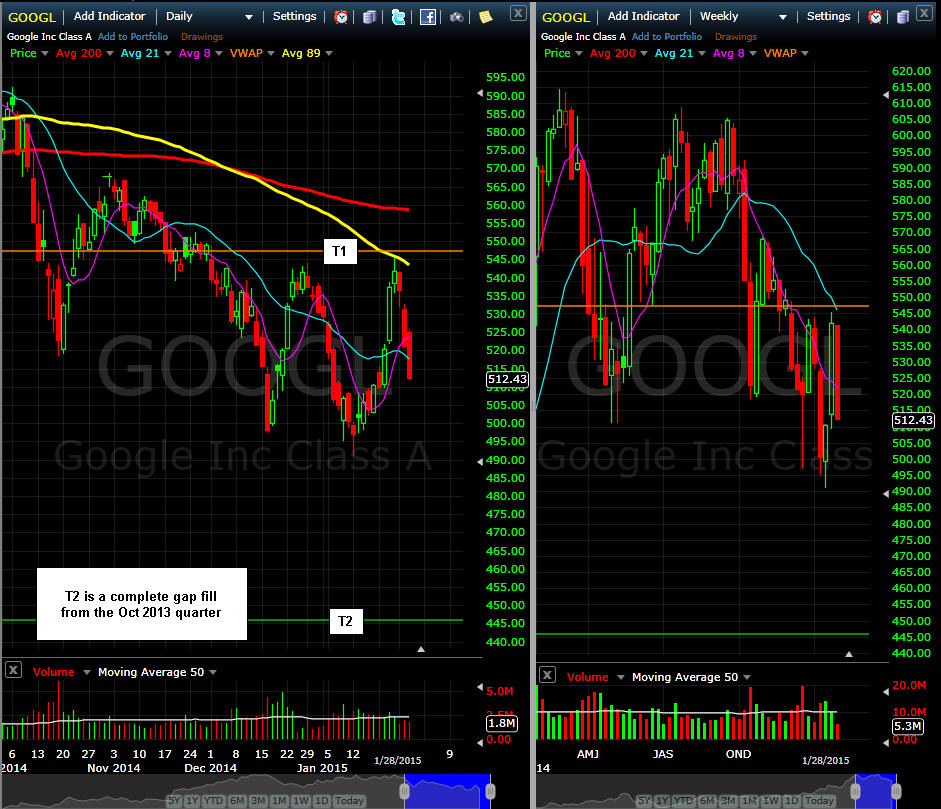941x809 pixels.
Task: Click left range handle in Weekly navigator
Action: 855,792
